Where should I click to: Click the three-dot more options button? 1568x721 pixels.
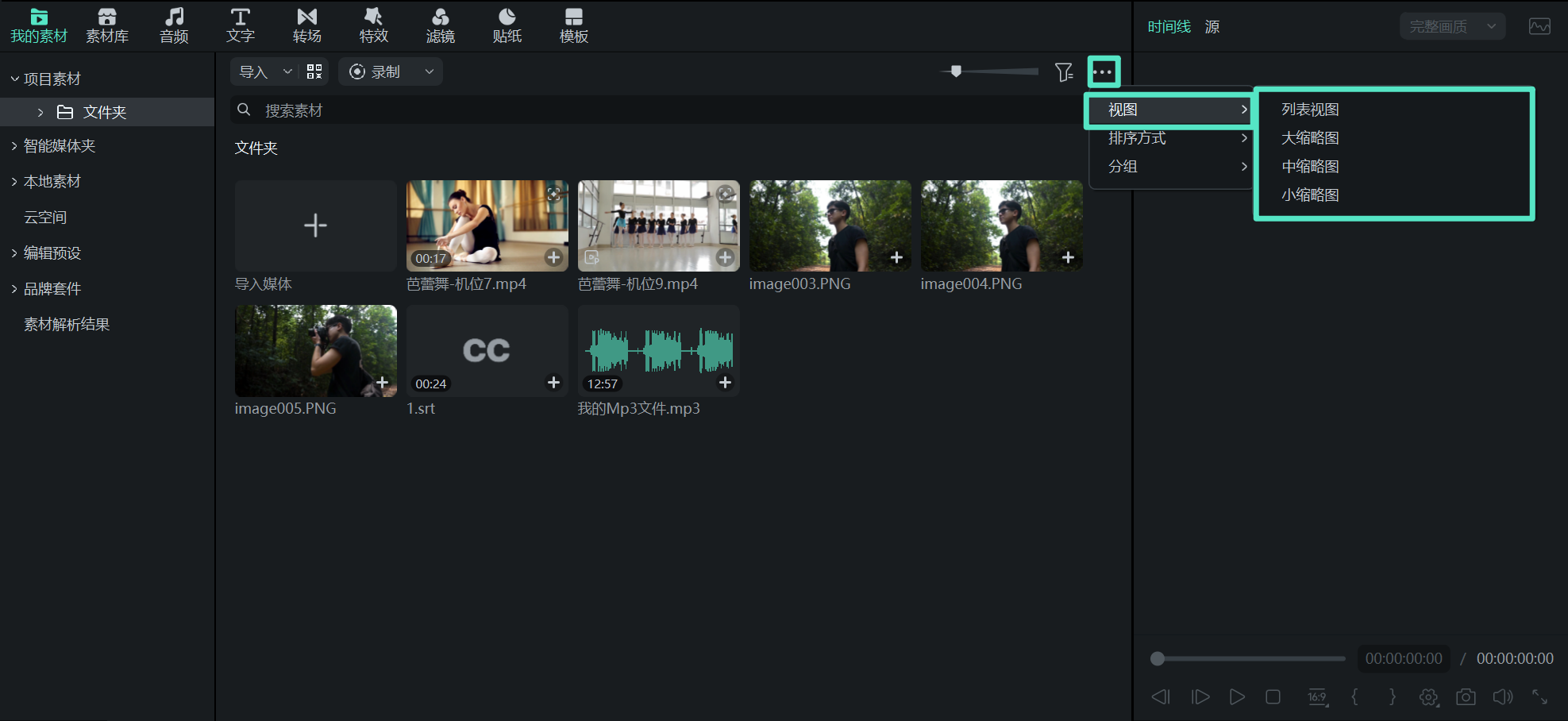pos(1104,72)
